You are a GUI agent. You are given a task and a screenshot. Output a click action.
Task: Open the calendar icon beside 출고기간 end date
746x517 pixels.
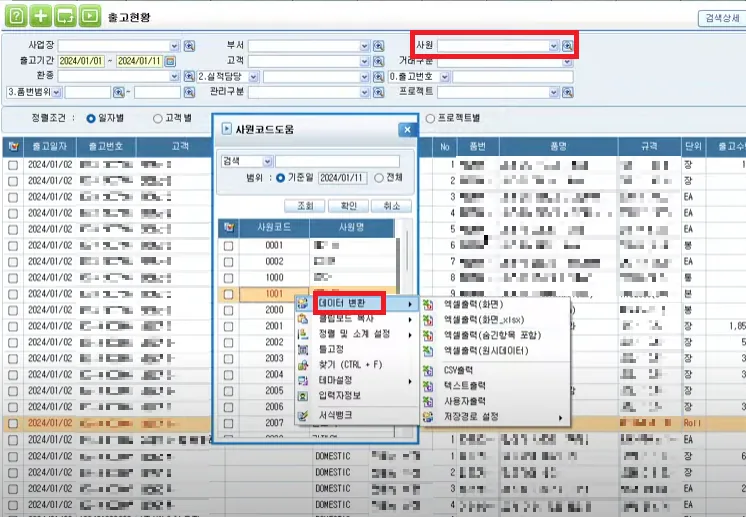170,61
